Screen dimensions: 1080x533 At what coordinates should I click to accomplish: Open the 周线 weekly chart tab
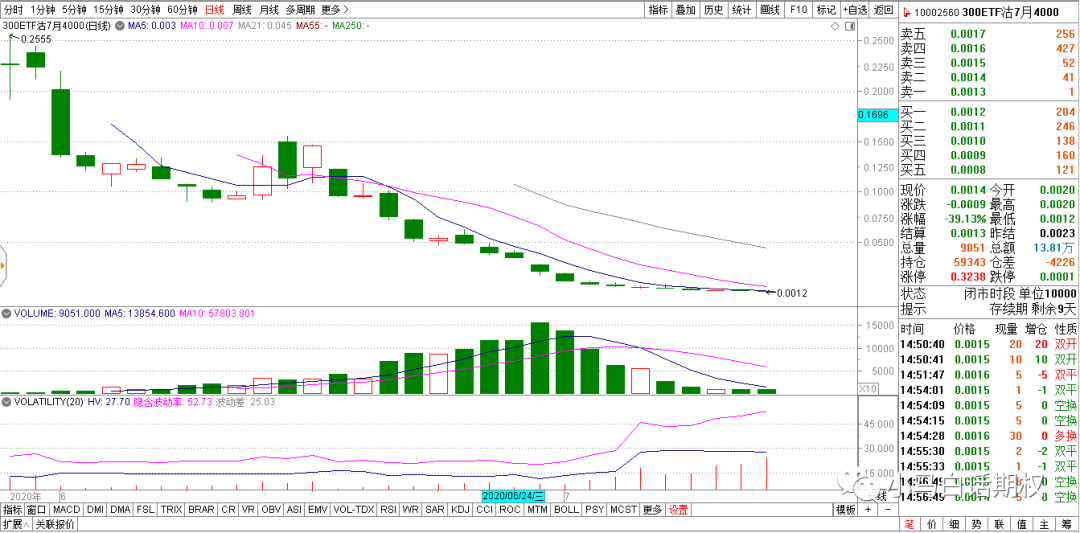[x=242, y=9]
